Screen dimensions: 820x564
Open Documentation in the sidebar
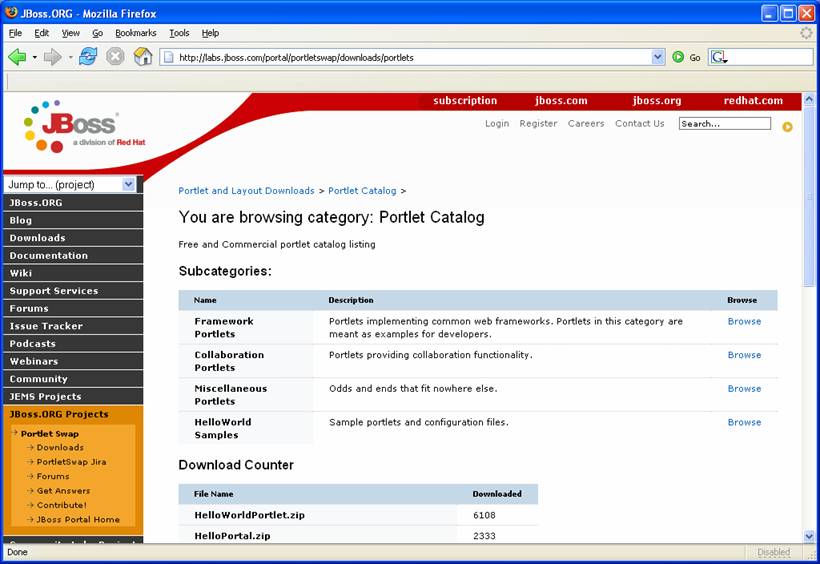click(73, 255)
